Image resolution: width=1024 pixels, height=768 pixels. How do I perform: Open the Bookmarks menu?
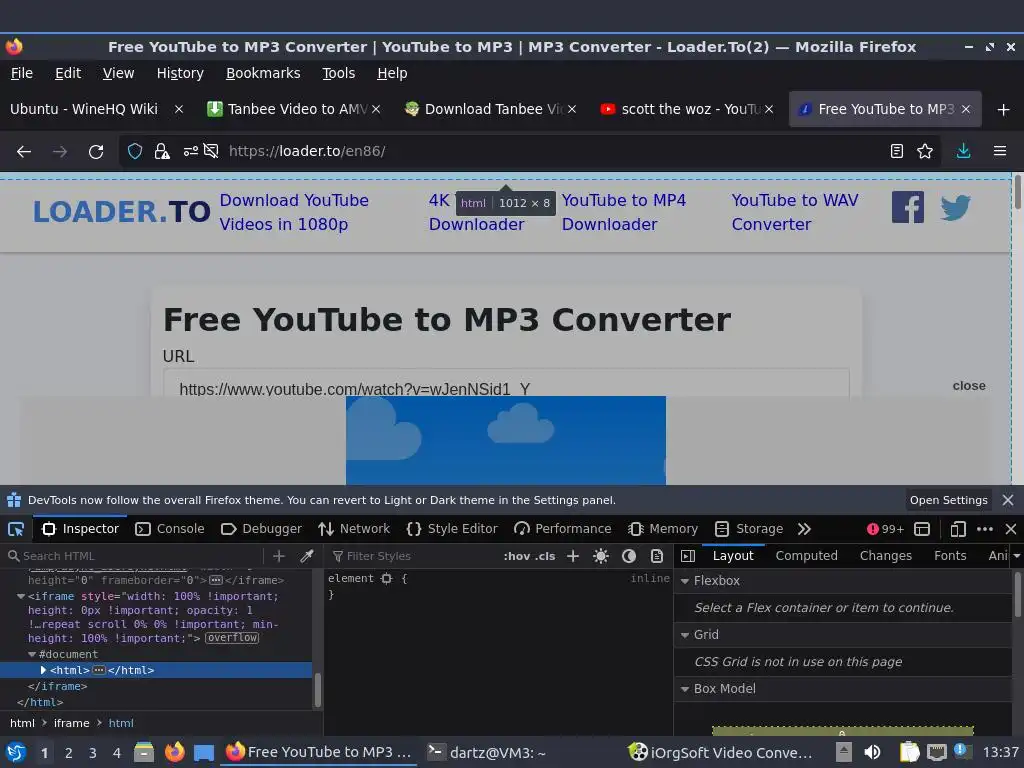point(263,73)
